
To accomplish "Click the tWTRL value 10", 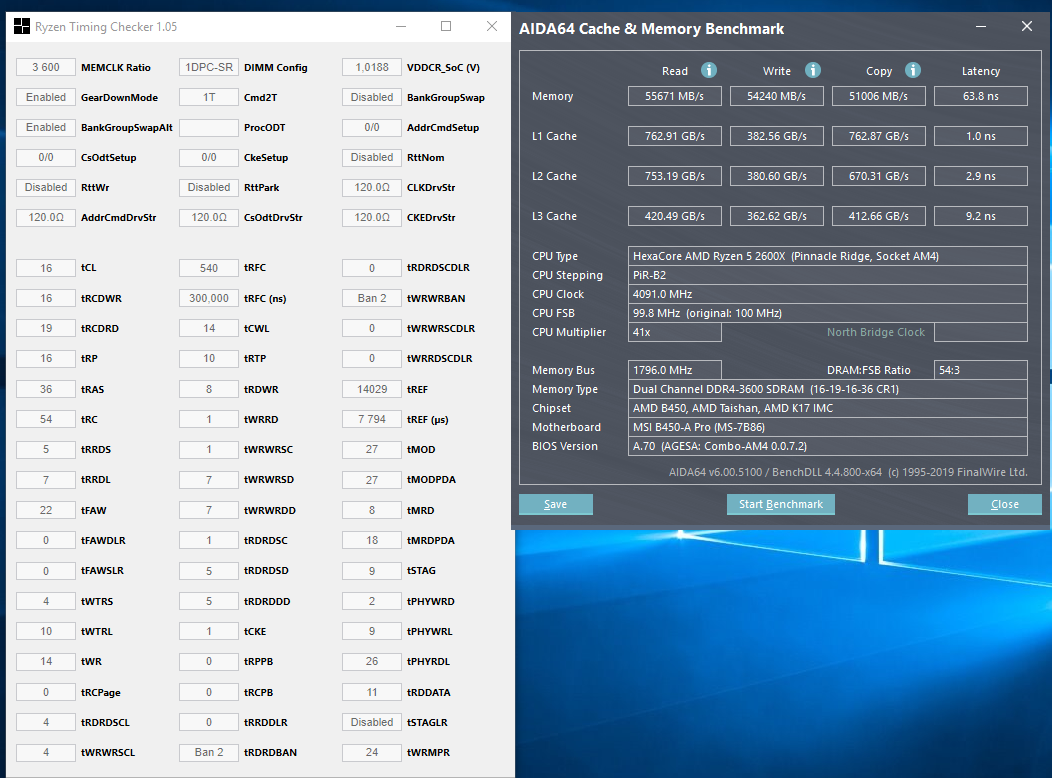I will point(46,631).
